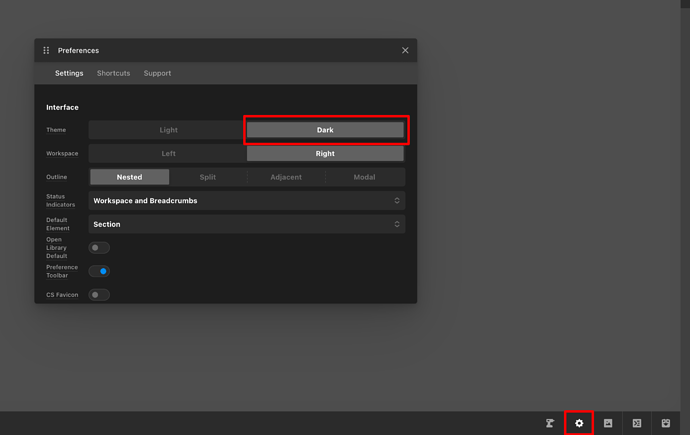Toggle Open Library Default switch
This screenshot has width=690, height=435.
tap(99, 247)
